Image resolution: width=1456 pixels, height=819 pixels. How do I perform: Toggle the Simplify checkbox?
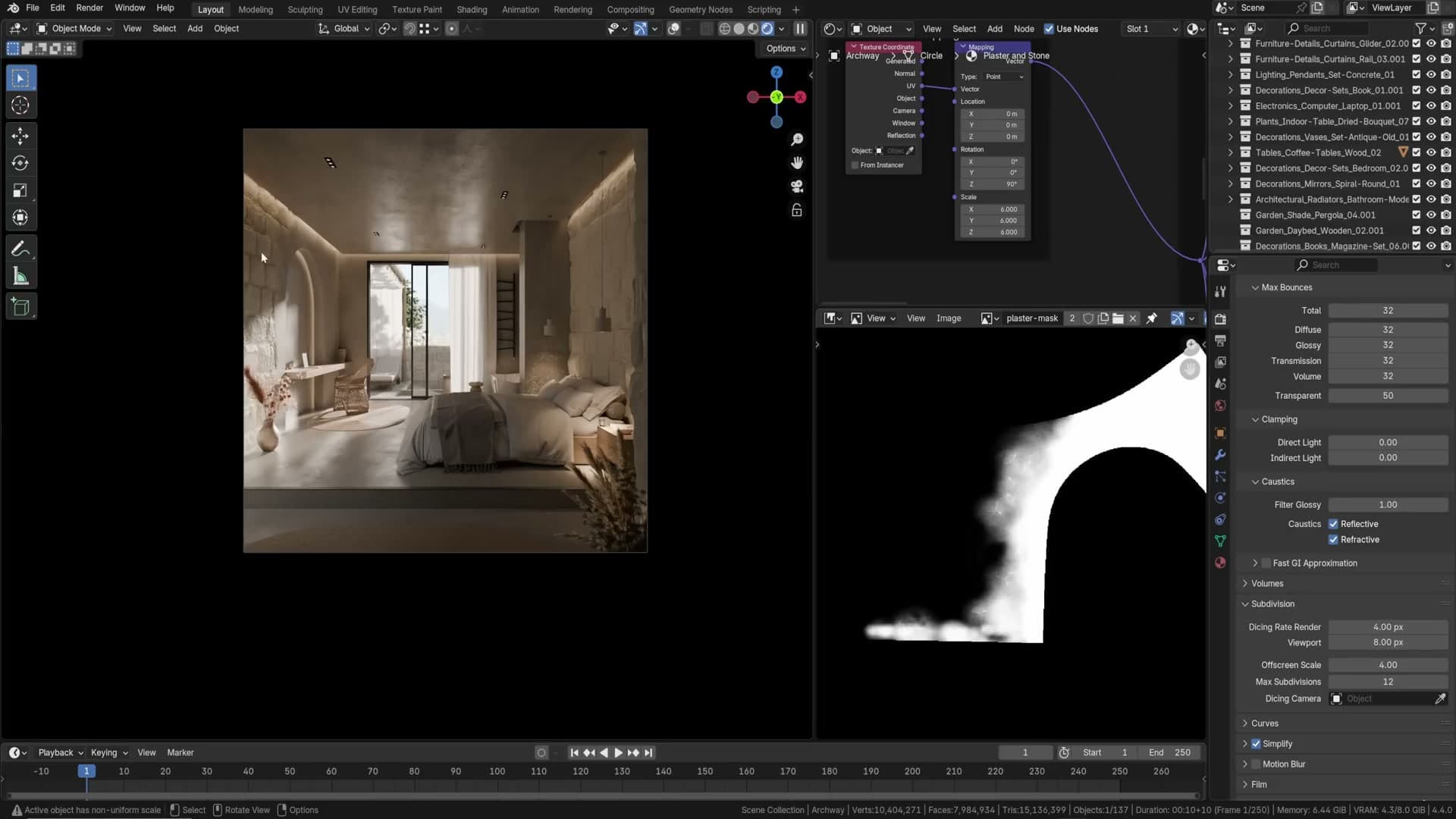[x=1256, y=744]
